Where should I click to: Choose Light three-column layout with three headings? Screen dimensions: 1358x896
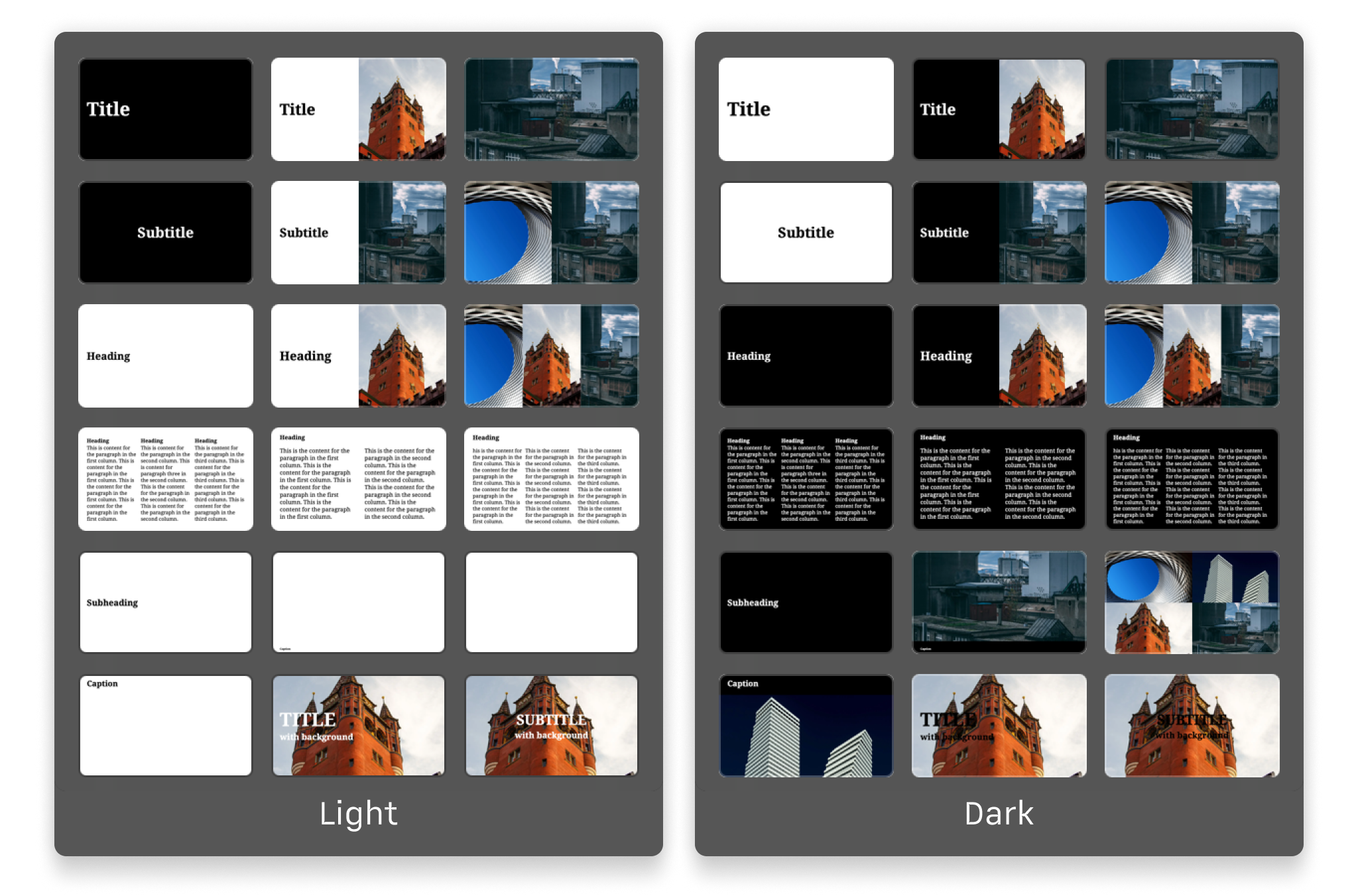[165, 479]
